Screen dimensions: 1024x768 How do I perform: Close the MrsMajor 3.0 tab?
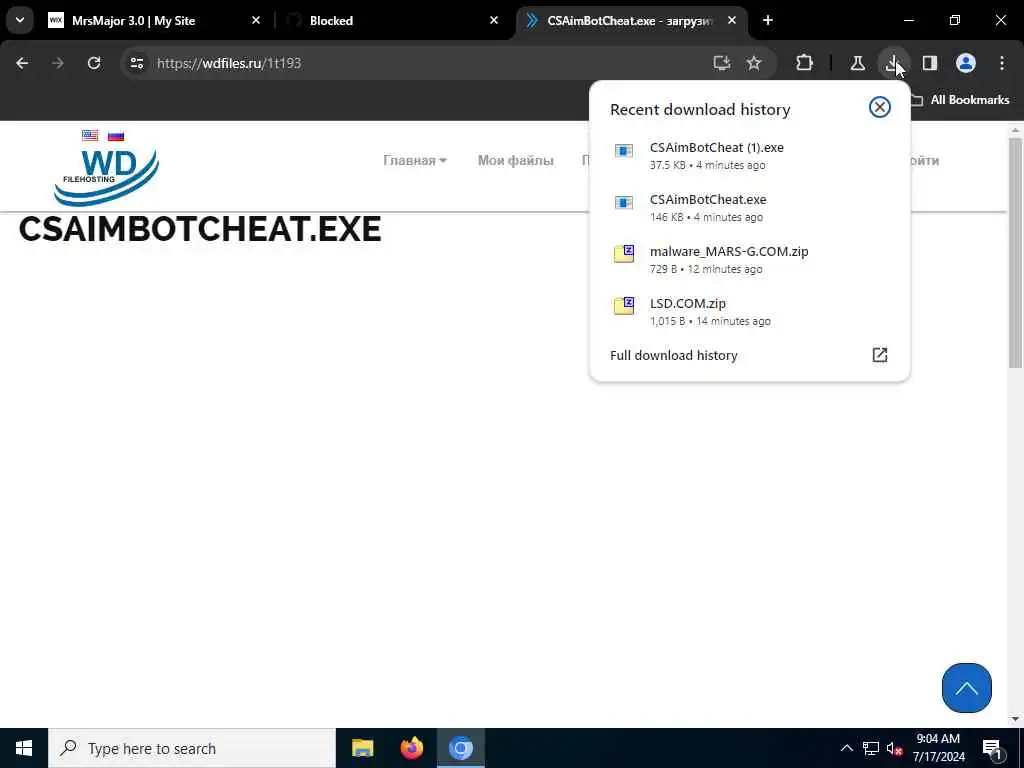point(256,20)
